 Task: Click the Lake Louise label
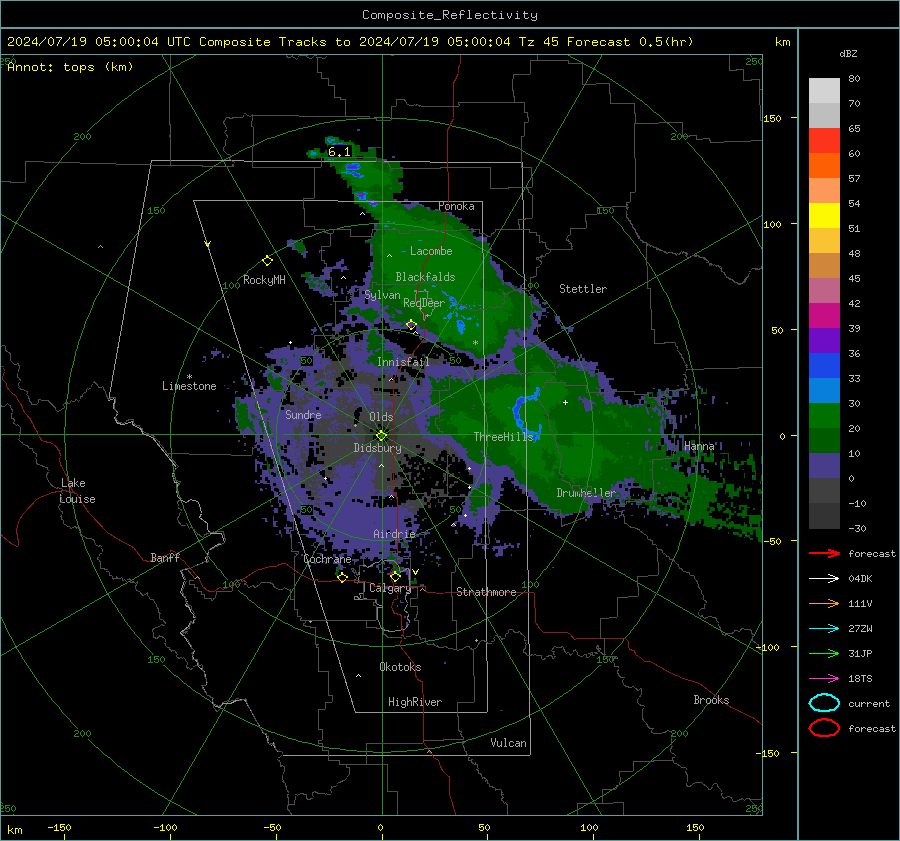pyautogui.click(x=77, y=491)
